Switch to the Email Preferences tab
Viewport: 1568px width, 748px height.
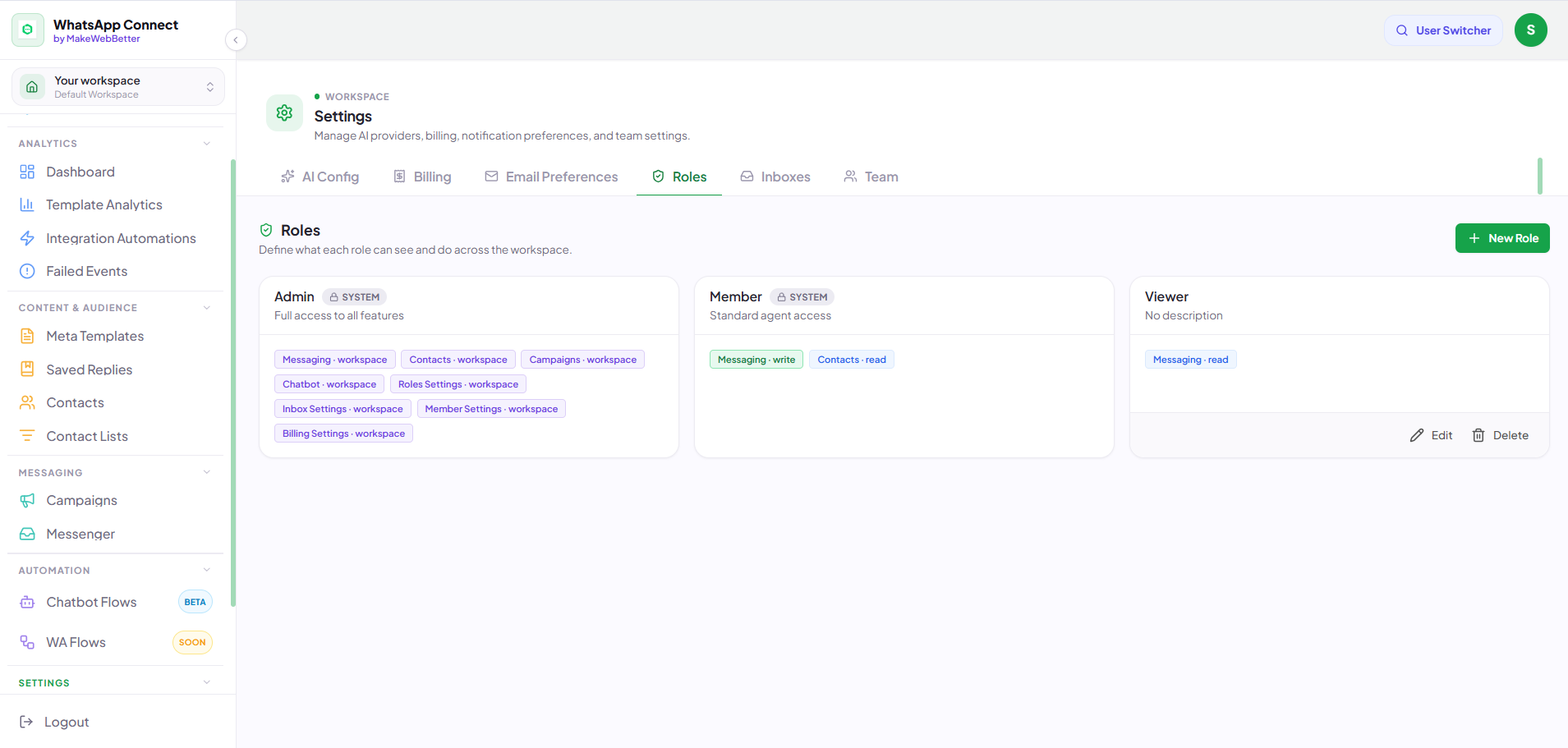[551, 177]
